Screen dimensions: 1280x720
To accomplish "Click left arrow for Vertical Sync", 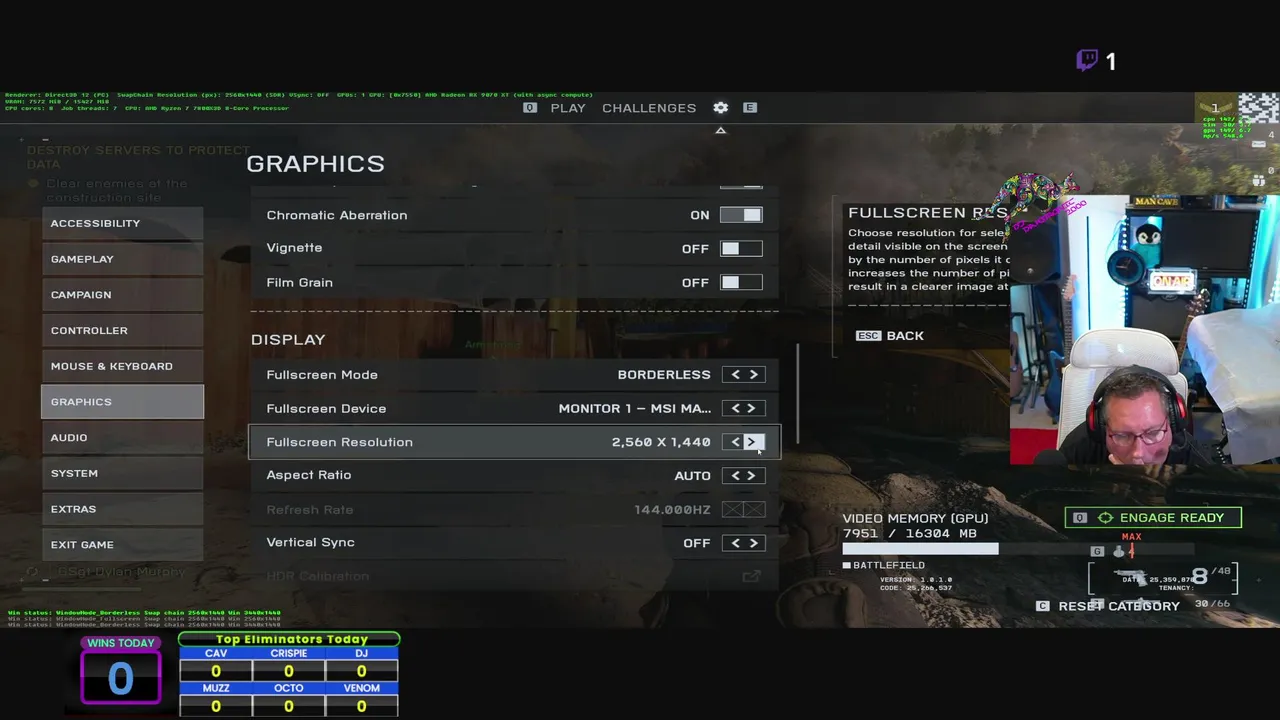I will click(x=735, y=543).
